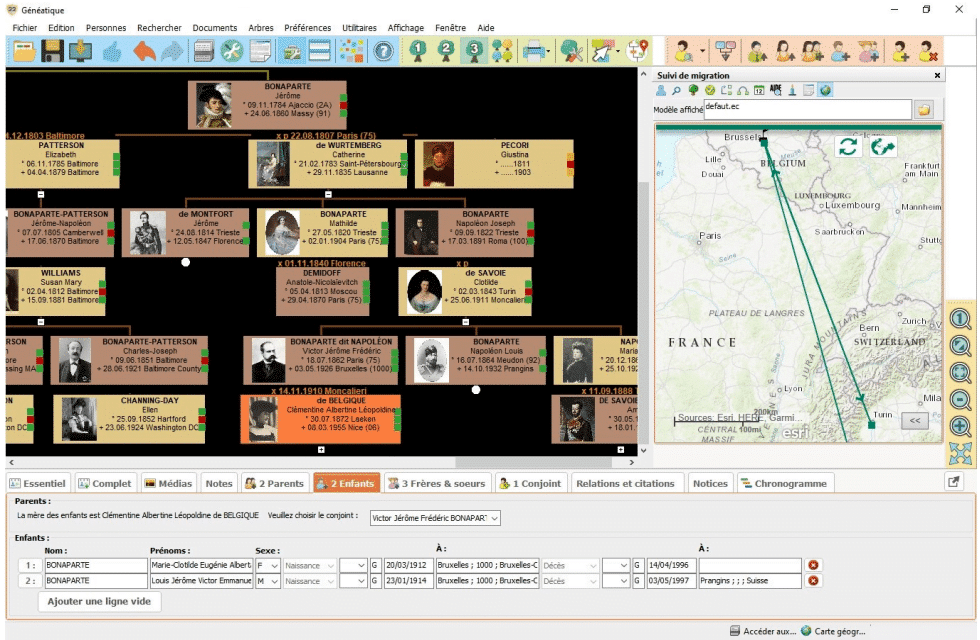The image size is (980, 640).
Task: Click the globe icon in migration panel toolbar
Action: (x=826, y=91)
